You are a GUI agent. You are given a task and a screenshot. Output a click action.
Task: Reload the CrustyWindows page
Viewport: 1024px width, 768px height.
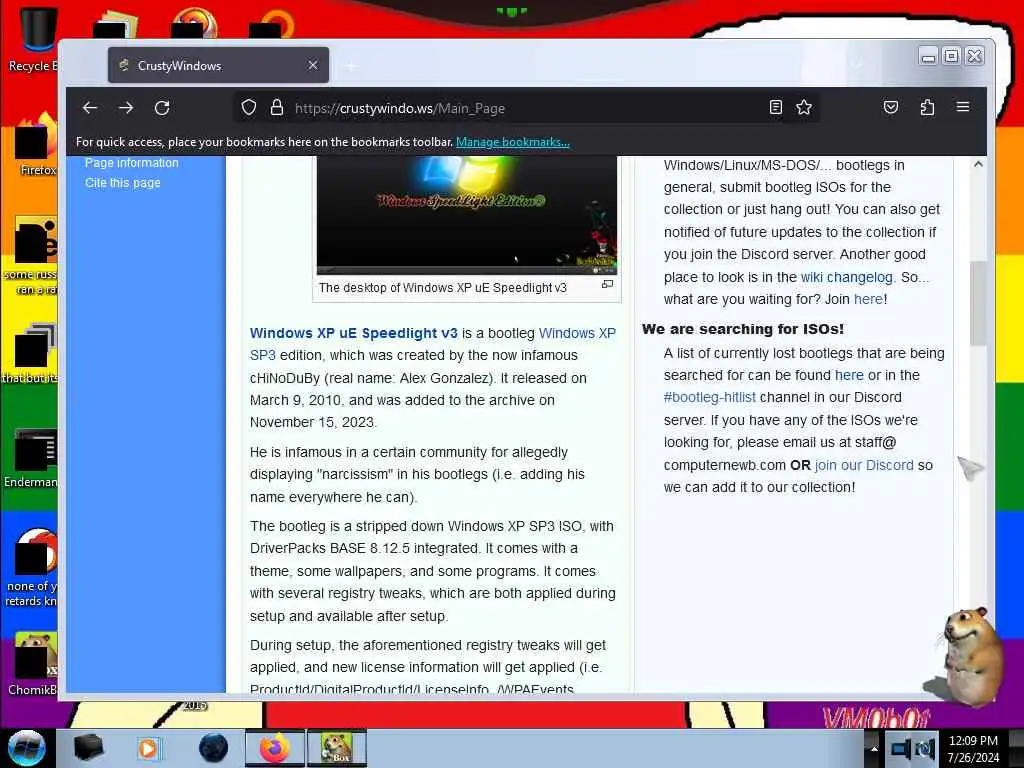(x=162, y=108)
